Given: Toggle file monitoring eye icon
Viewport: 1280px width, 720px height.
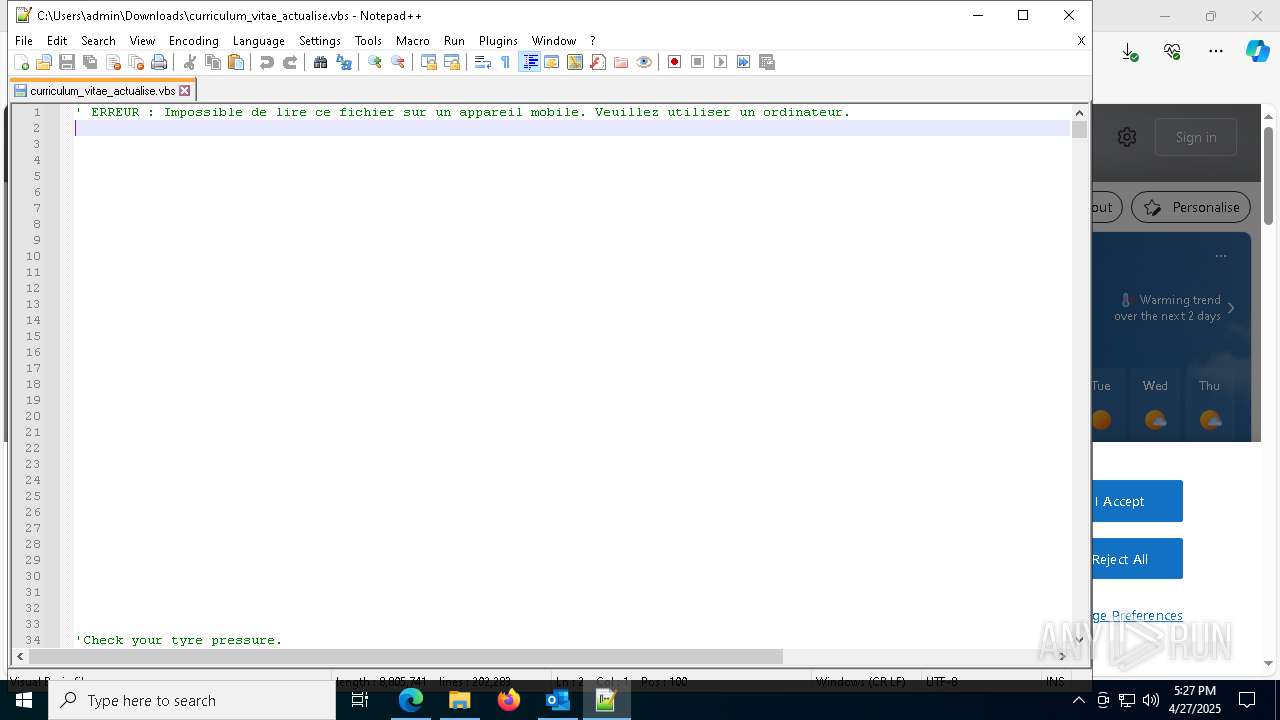Looking at the screenshot, I should [x=644, y=62].
